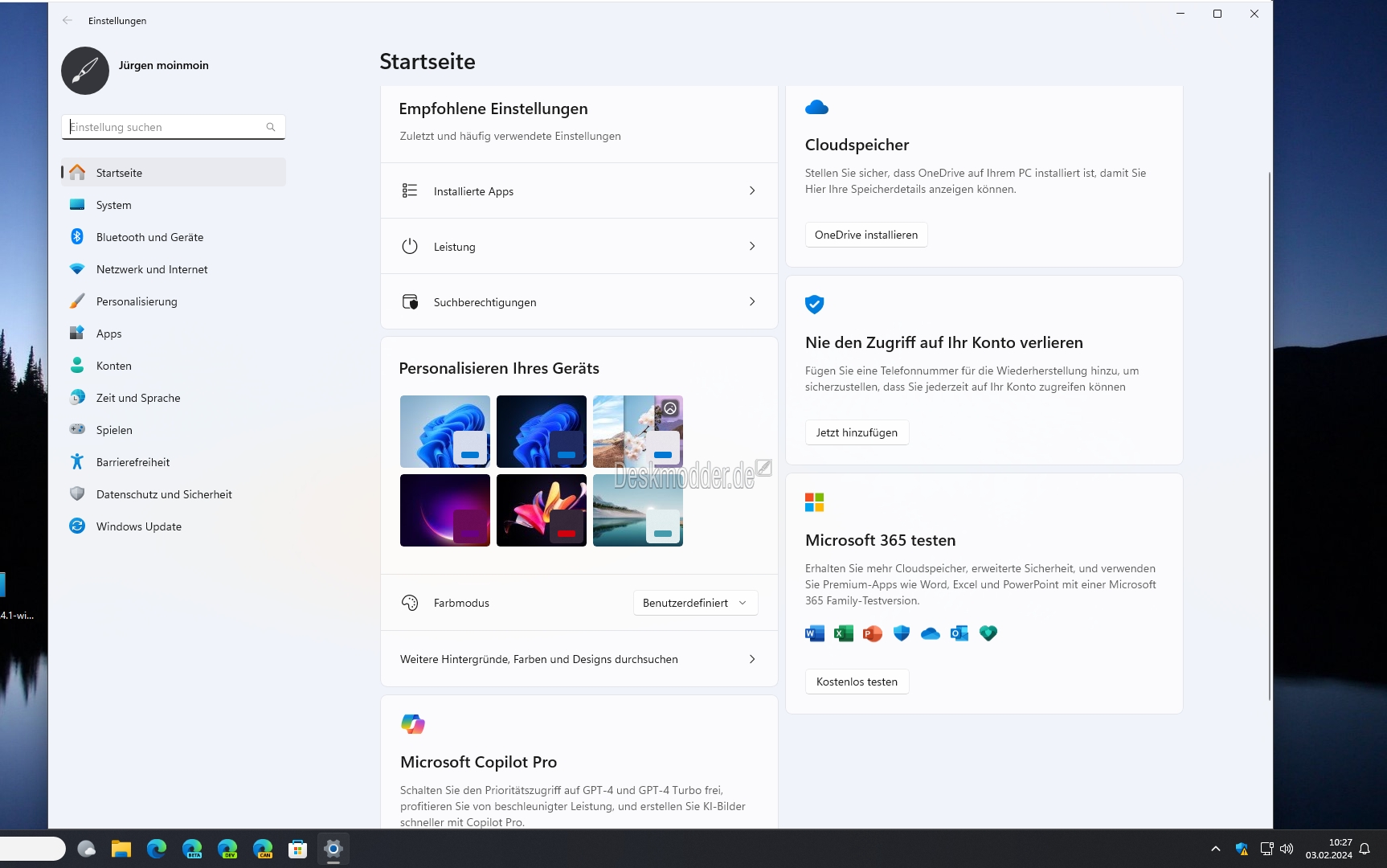Open Netzwerk und Internet settings
The width and height of the screenshot is (1387, 868).
152,269
